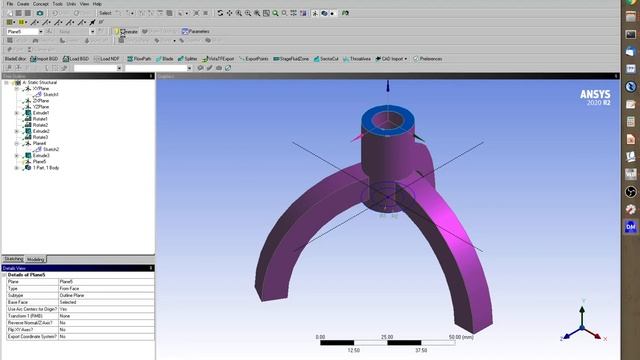The height and width of the screenshot is (360, 640).
Task: Collapse the Plane4 tree node
Action: coord(17,144)
